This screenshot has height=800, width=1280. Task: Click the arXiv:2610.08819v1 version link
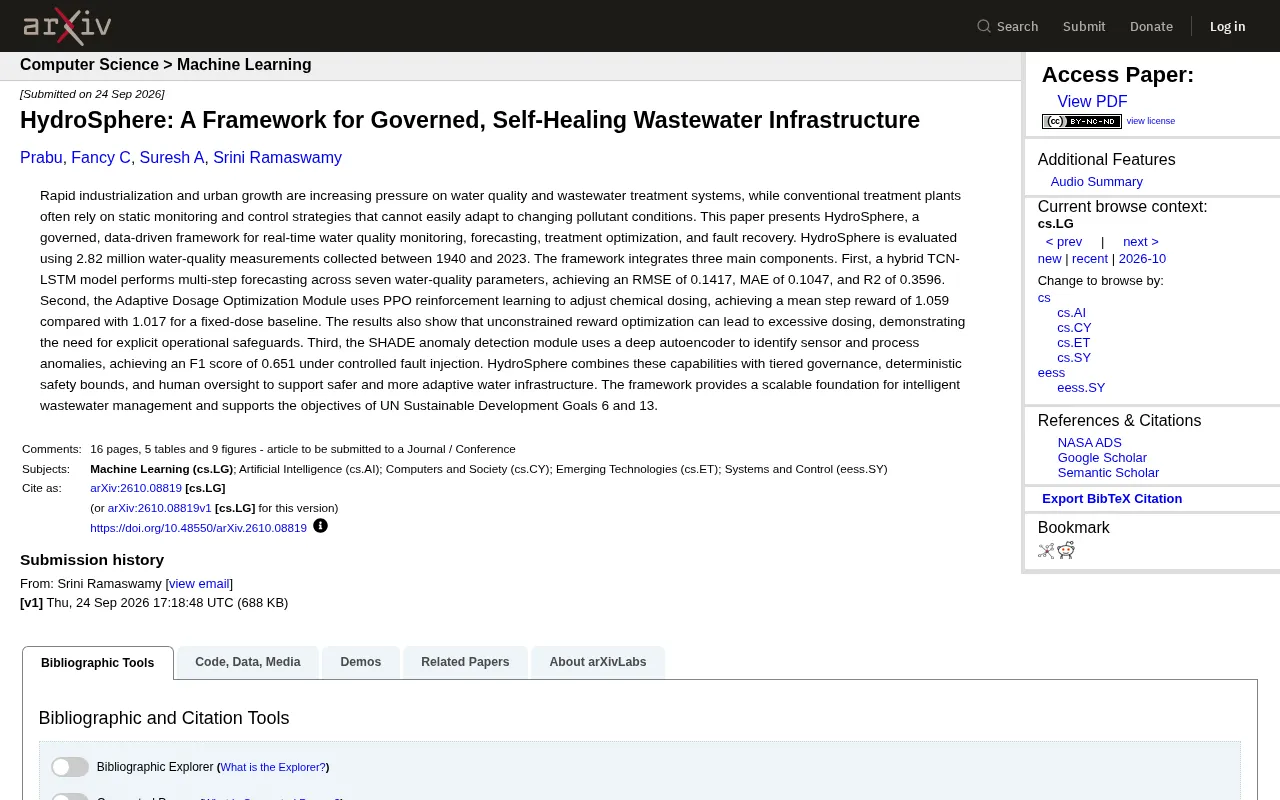(x=160, y=508)
